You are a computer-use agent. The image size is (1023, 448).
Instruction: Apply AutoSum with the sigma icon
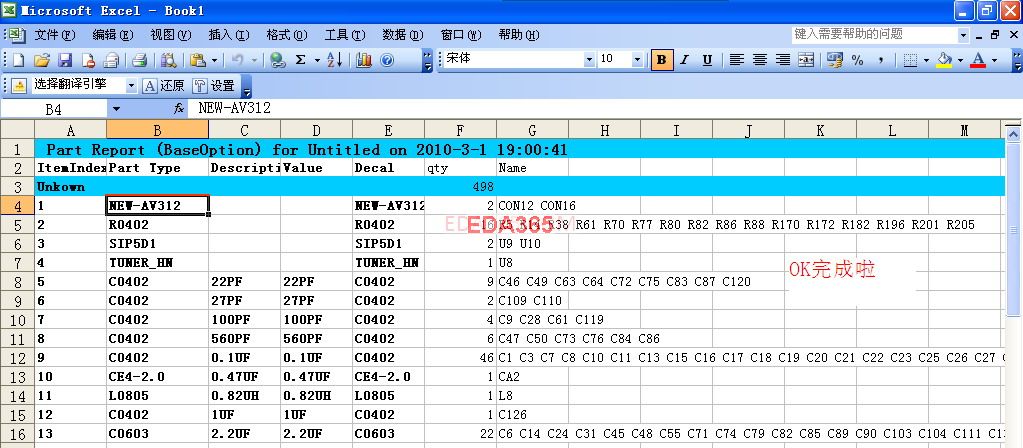[300, 61]
